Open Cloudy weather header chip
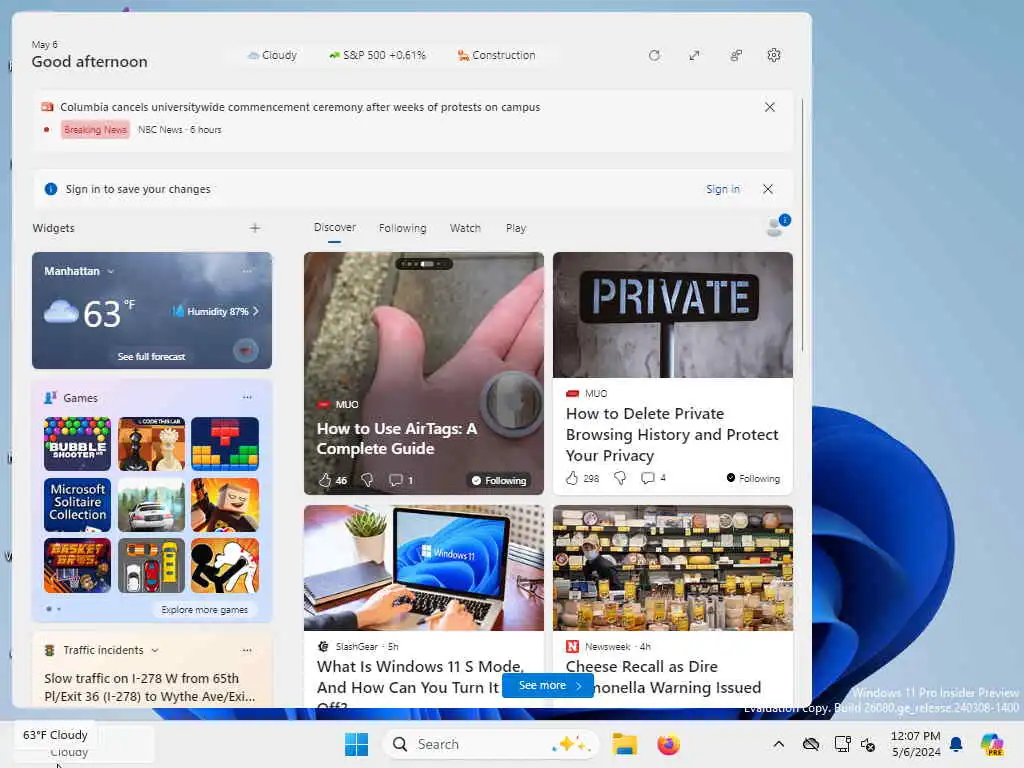1024x768 pixels. pyautogui.click(x=272, y=56)
